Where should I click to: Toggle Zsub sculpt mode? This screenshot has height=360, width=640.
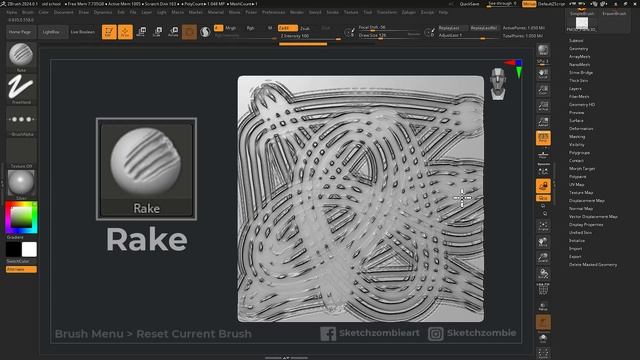(305, 29)
